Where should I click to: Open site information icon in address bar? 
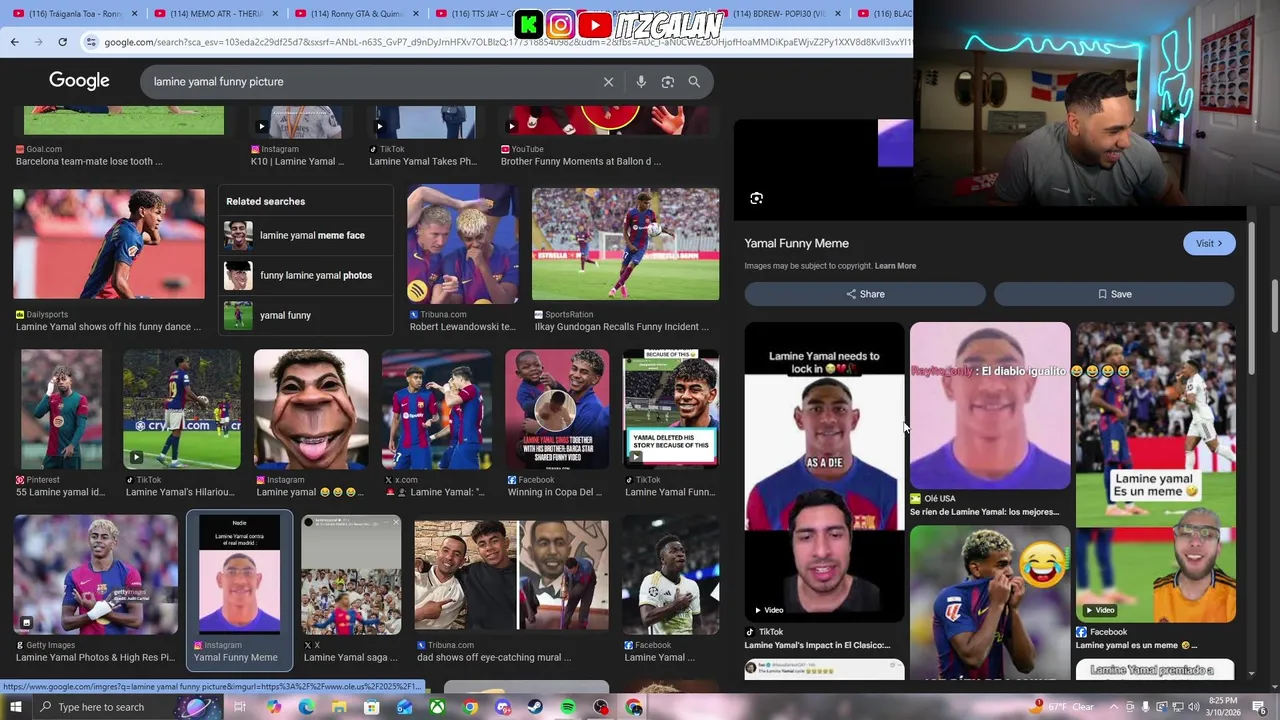point(92,42)
